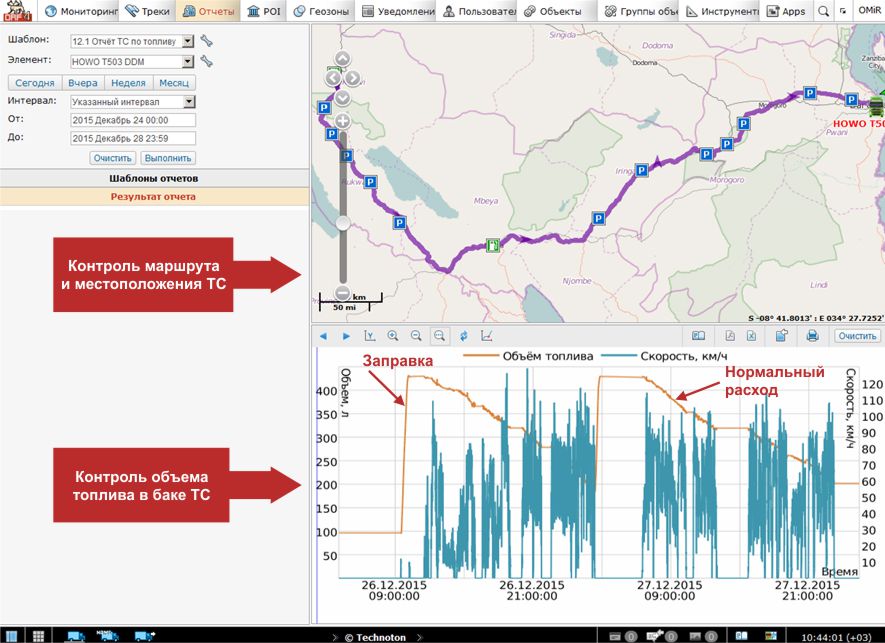Open Apps menu
This screenshot has width=885, height=643.
pos(786,11)
